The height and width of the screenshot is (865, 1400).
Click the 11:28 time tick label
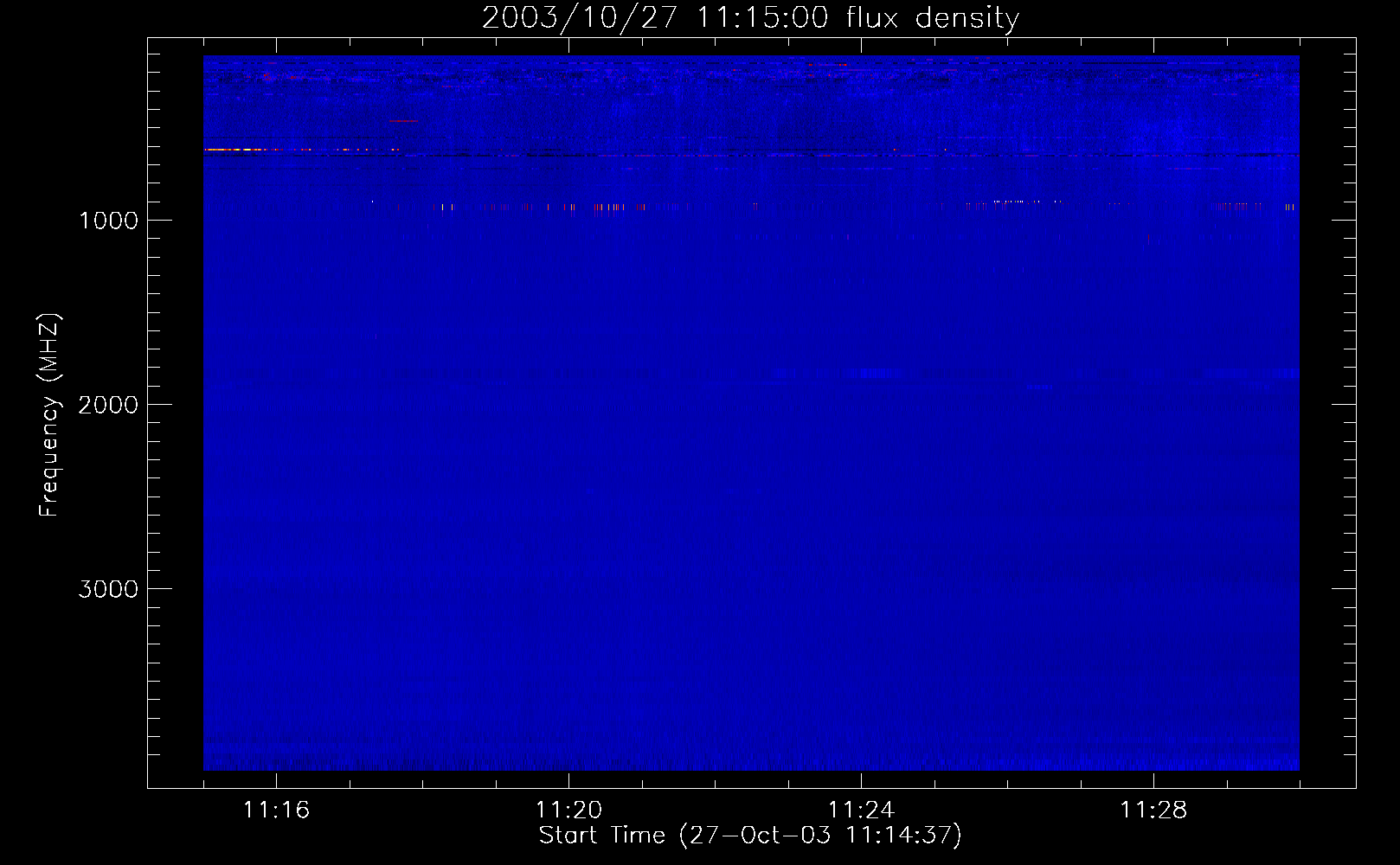point(1153,810)
